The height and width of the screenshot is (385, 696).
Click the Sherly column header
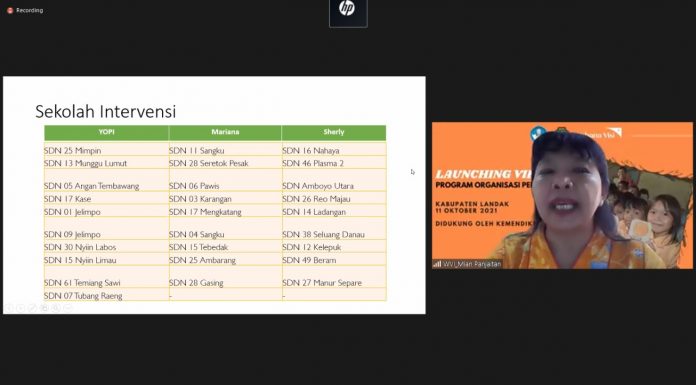pos(334,132)
